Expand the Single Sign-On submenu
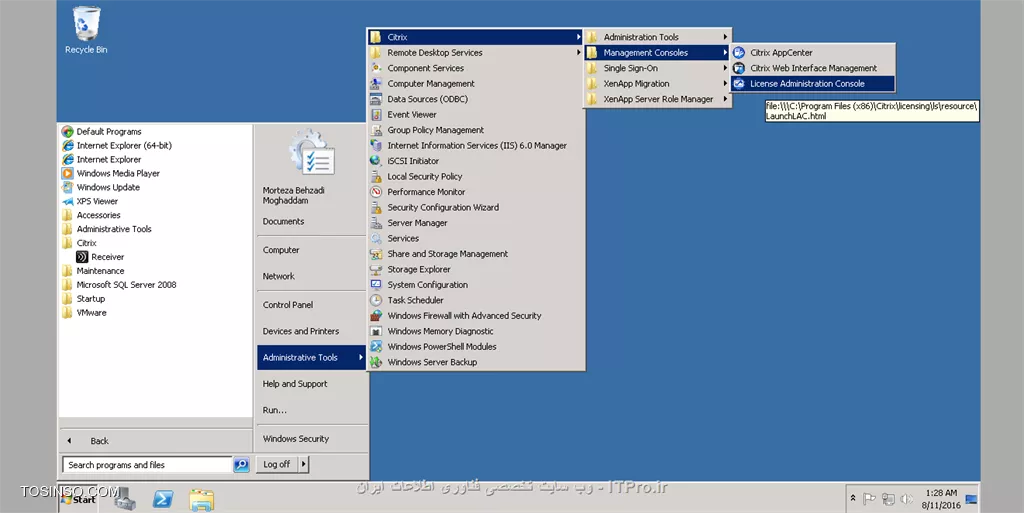This screenshot has width=1024, height=513. pyautogui.click(x=725, y=68)
